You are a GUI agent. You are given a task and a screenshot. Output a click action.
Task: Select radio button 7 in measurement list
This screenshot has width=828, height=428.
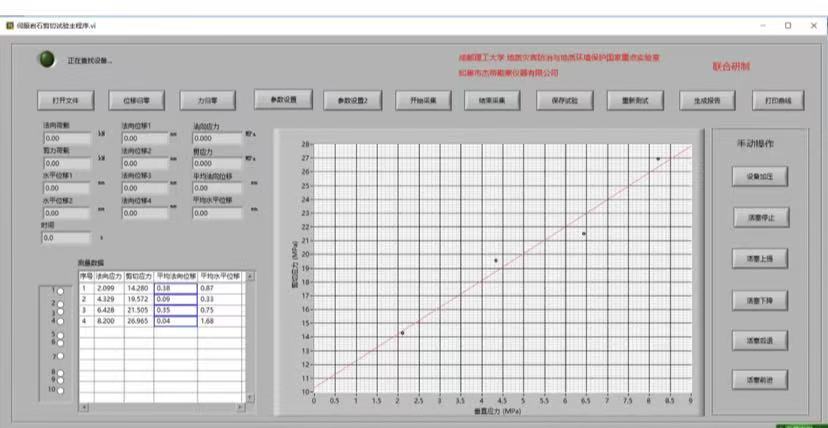[59, 356]
